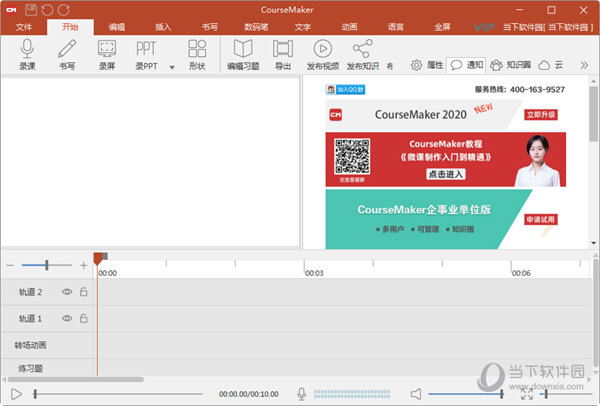This screenshot has width=600, height=406.
Task: Click 申请试用 trial request button
Action: tap(540, 219)
